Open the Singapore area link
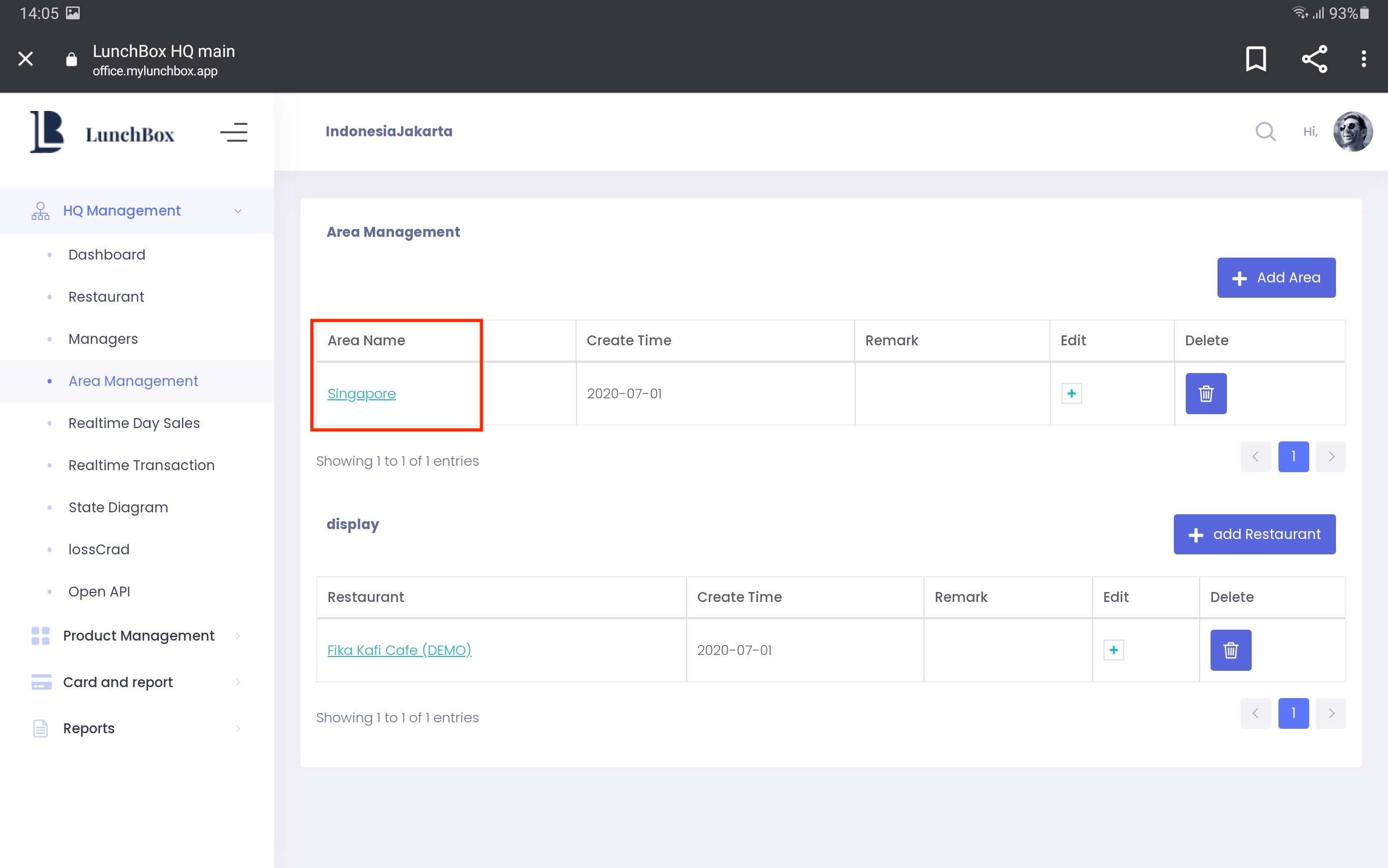Viewport: 1388px width, 868px height. coord(361,393)
